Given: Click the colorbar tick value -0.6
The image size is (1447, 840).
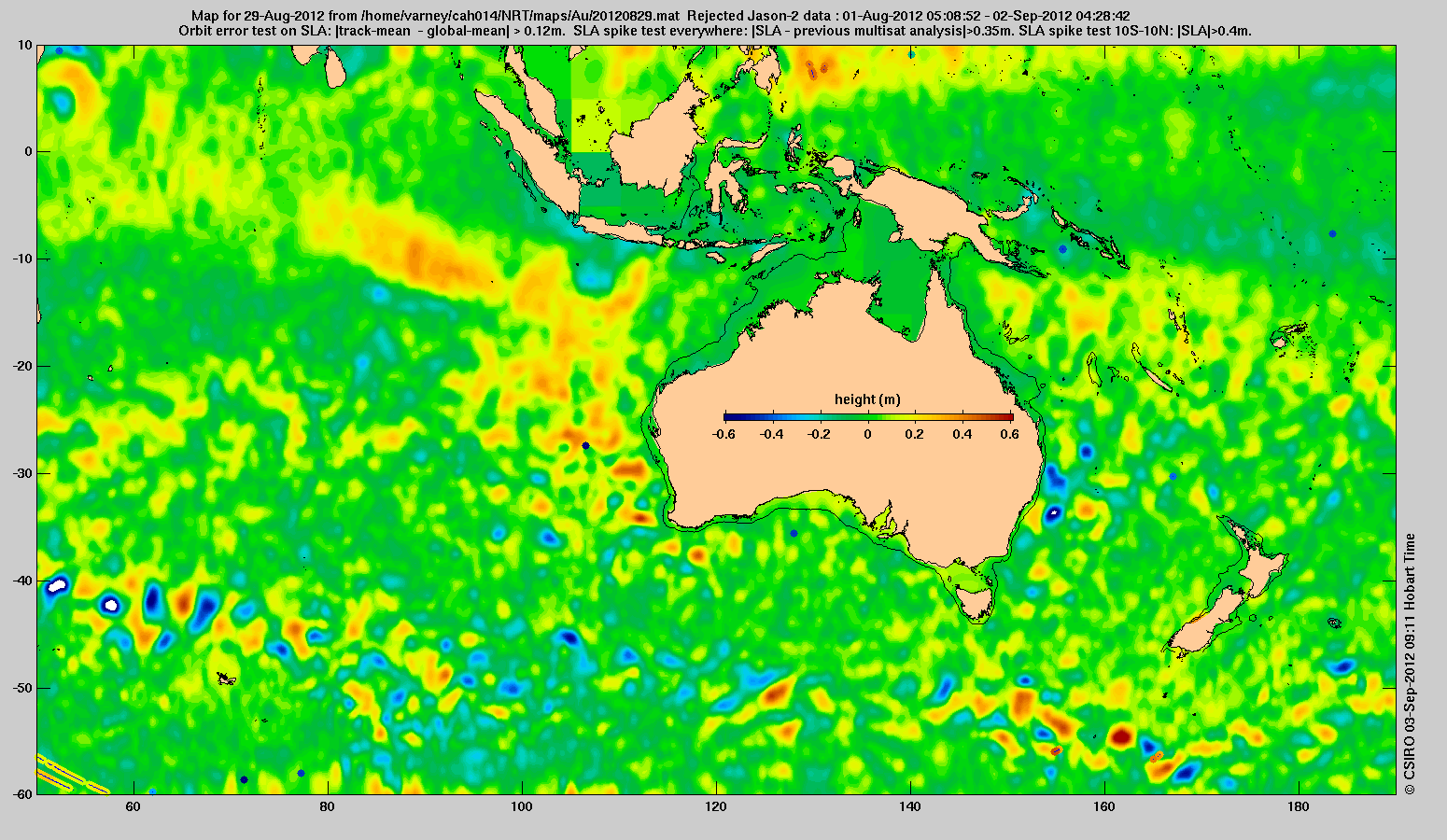Looking at the screenshot, I should 723,434.
